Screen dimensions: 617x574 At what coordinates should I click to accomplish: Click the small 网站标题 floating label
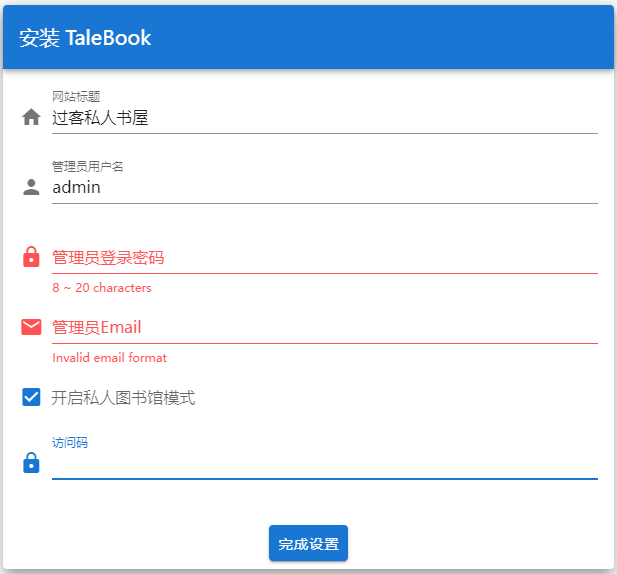coord(76,97)
